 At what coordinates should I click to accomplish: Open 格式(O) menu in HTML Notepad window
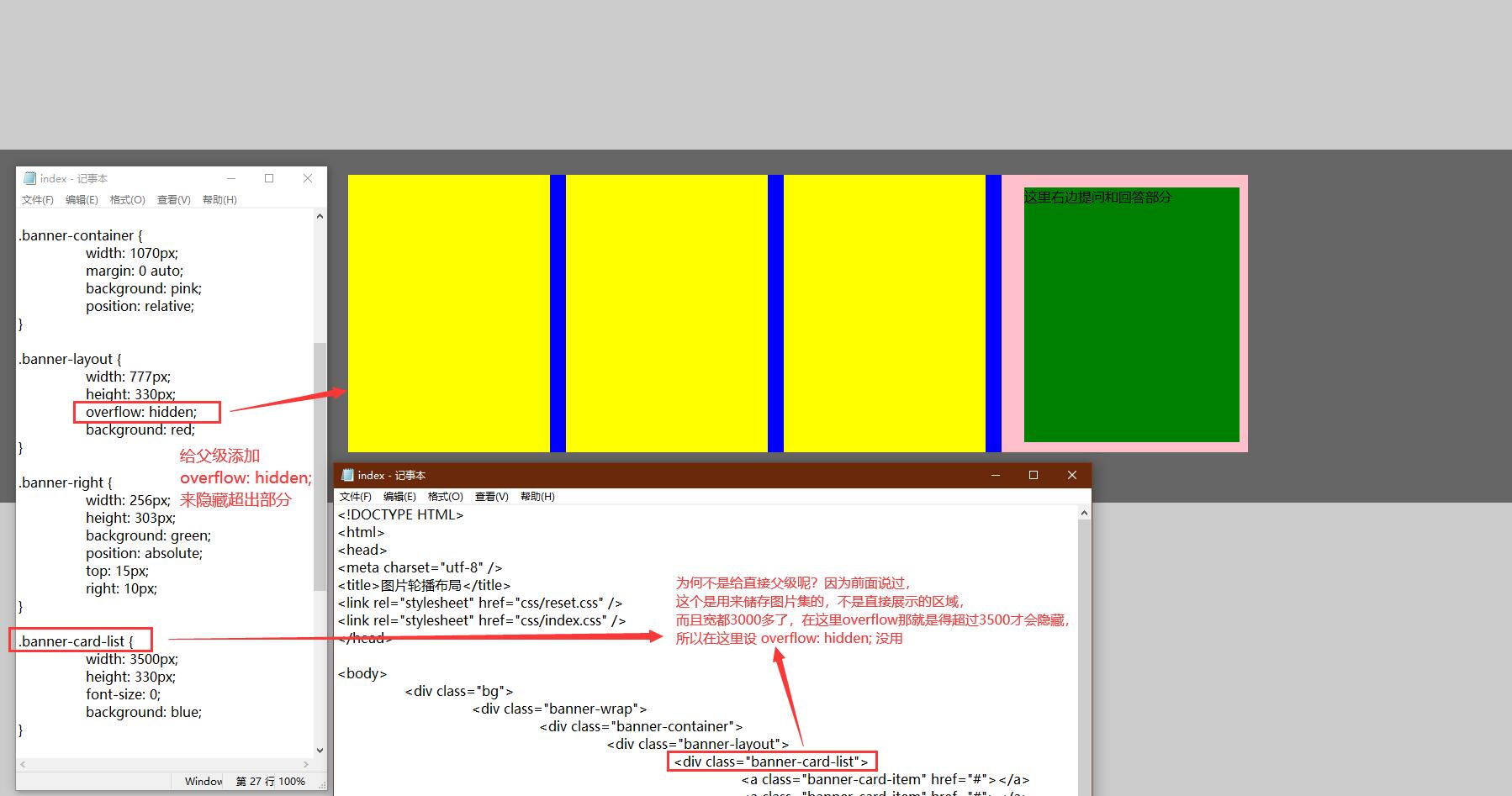point(446,497)
